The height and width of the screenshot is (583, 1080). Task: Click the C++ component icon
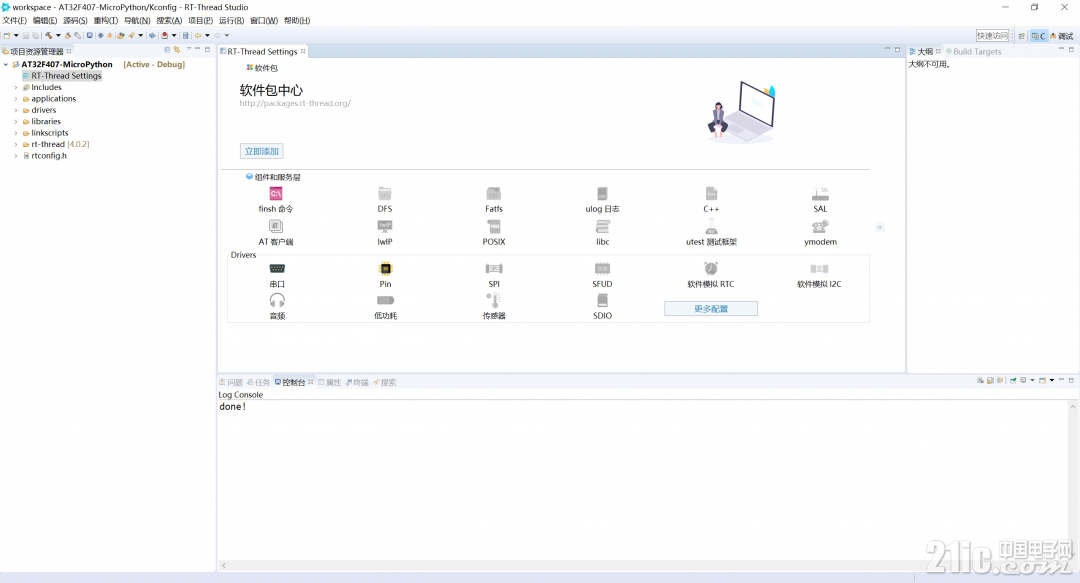pos(712,194)
